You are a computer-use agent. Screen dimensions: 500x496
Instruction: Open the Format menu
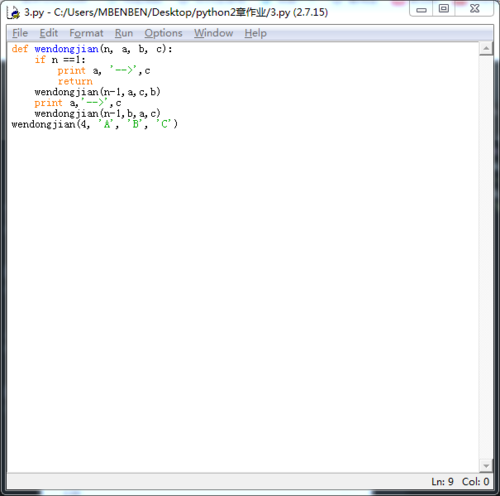pyautogui.click(x=86, y=33)
